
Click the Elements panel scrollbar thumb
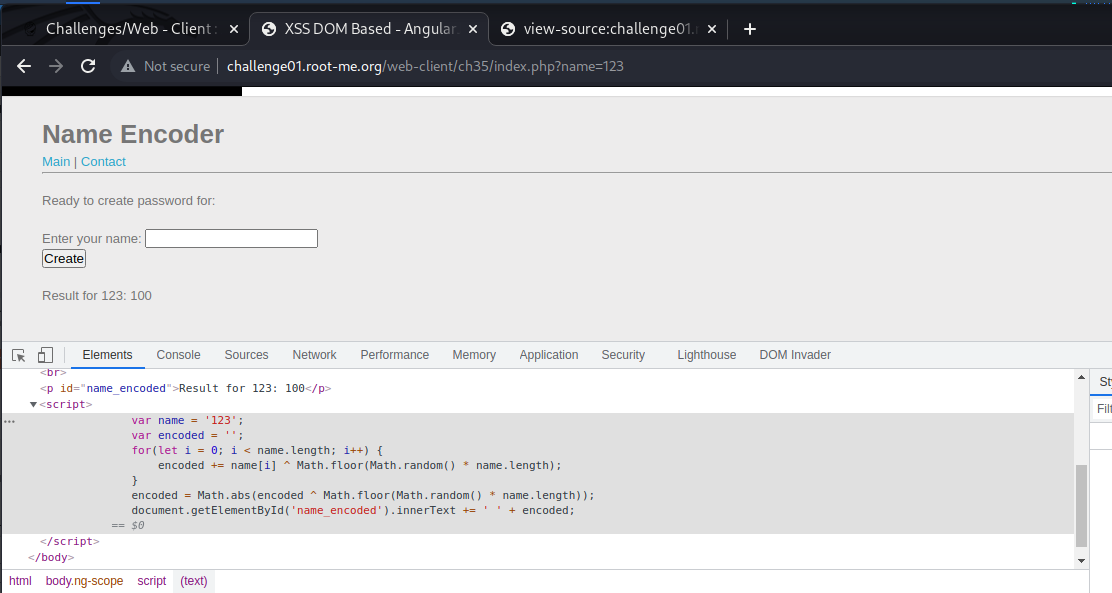1082,506
